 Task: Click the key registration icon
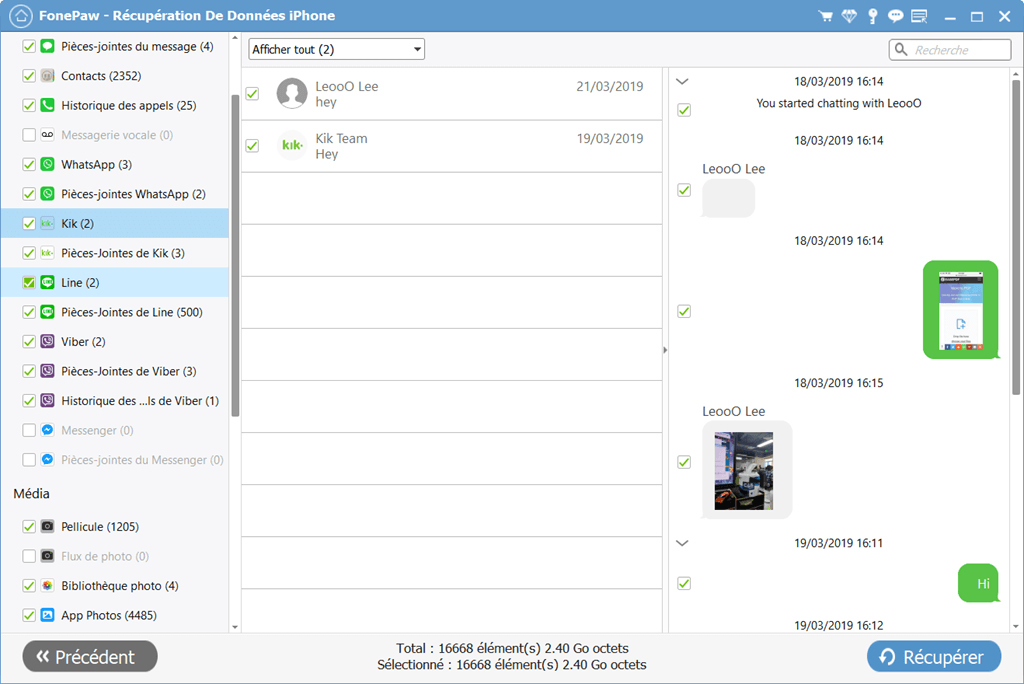[872, 16]
